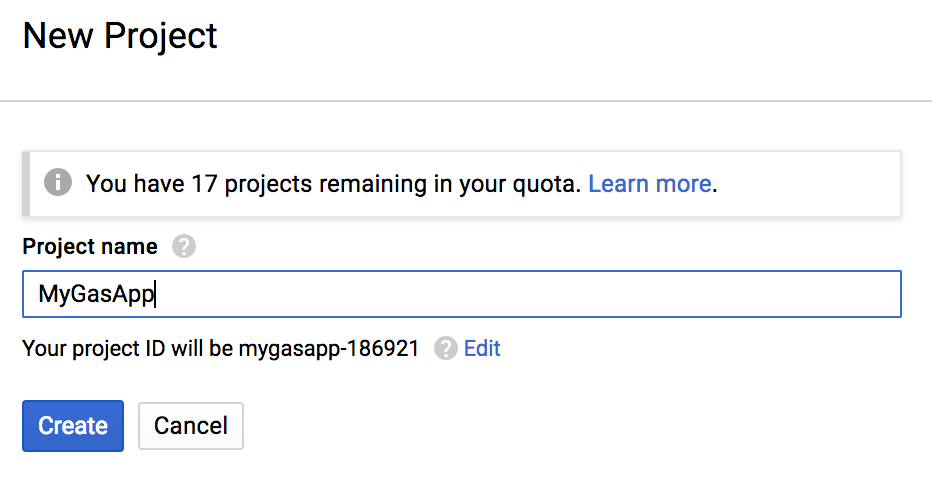Viewport: 932px width, 484px height.
Task: Click Edit to change the project ID
Action: coord(482,348)
